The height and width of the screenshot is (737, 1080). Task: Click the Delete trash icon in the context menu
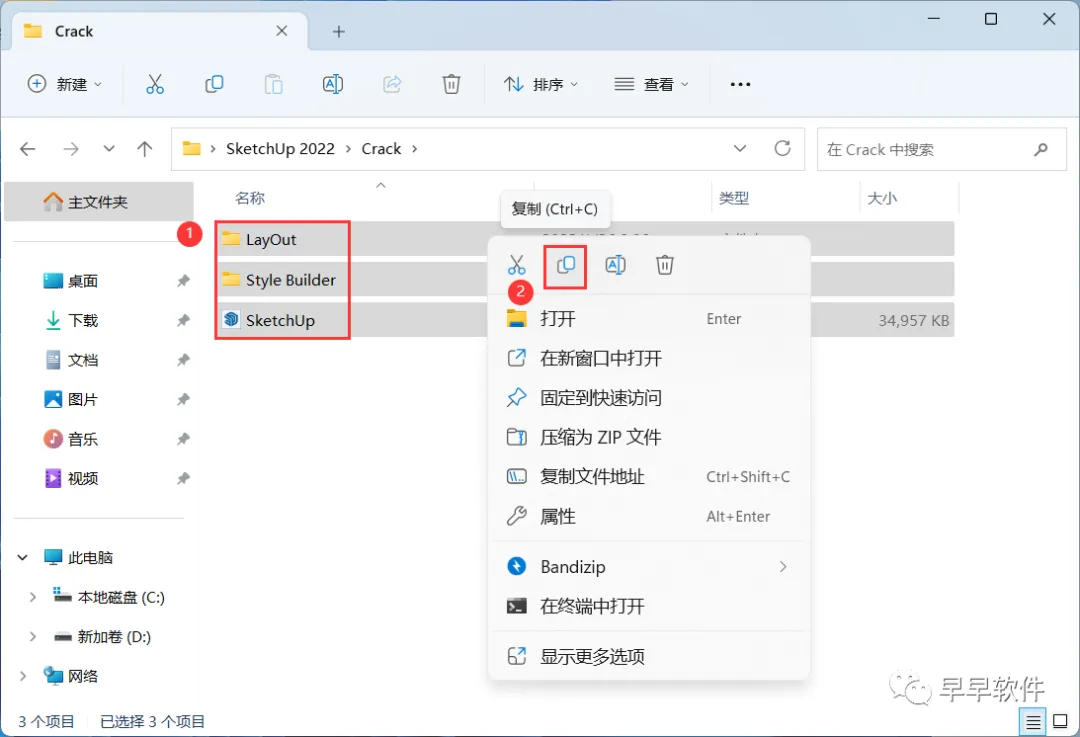[665, 265]
